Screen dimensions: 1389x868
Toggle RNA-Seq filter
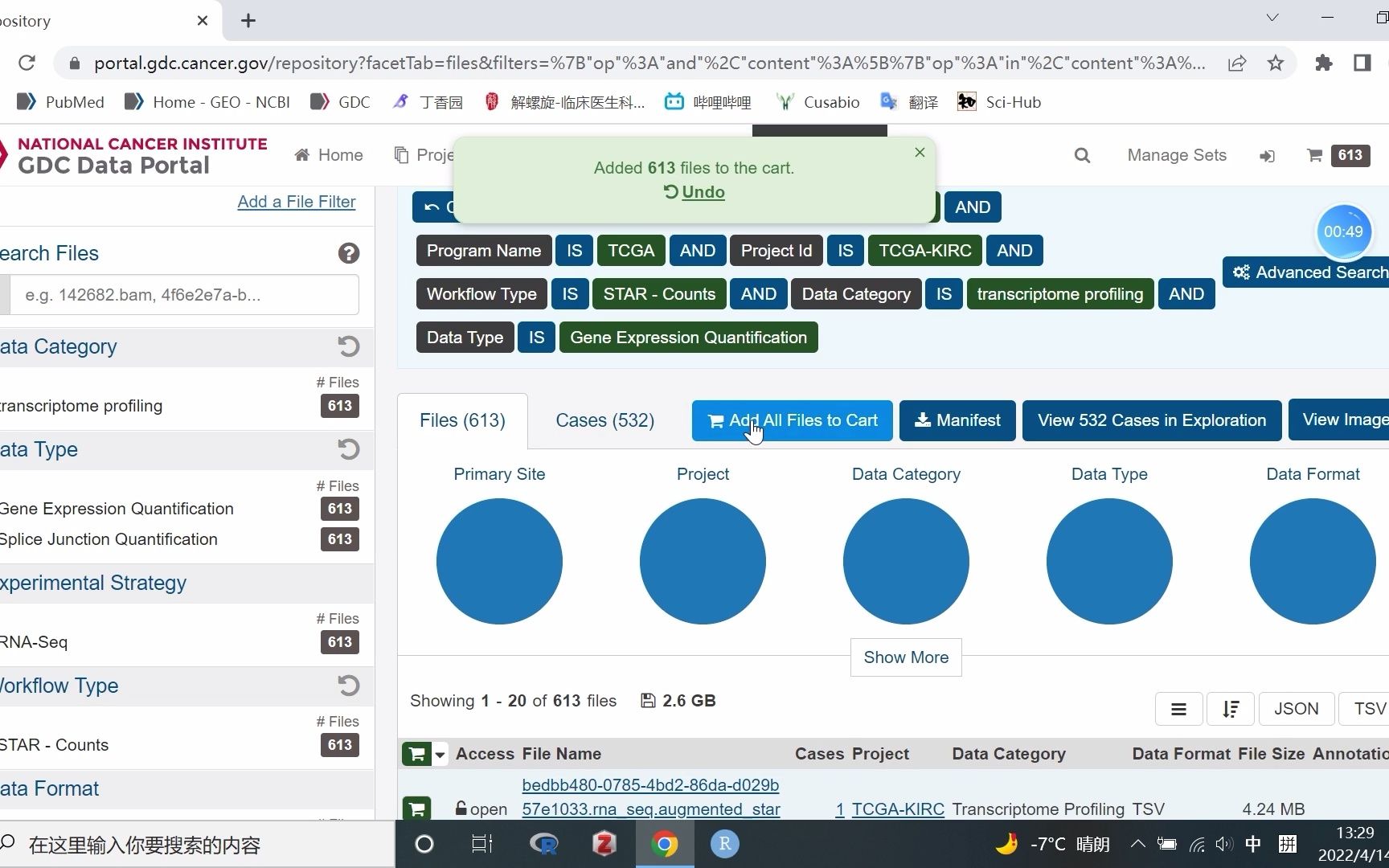coord(34,642)
